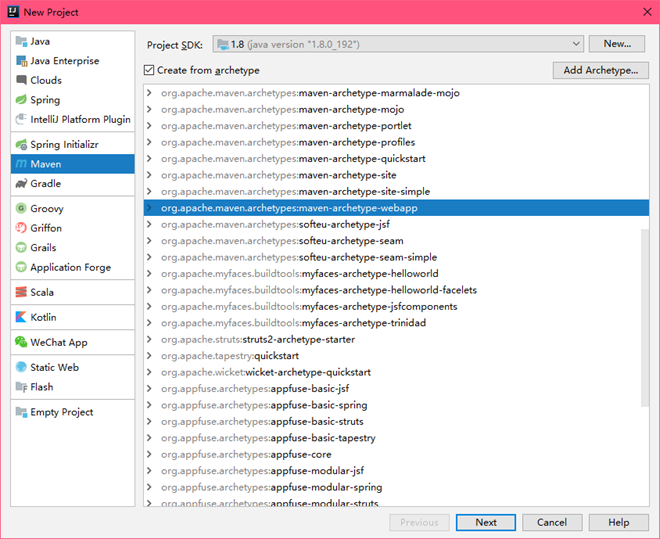This screenshot has height=539, width=660.
Task: Click the Grails icon
Action: [21, 247]
